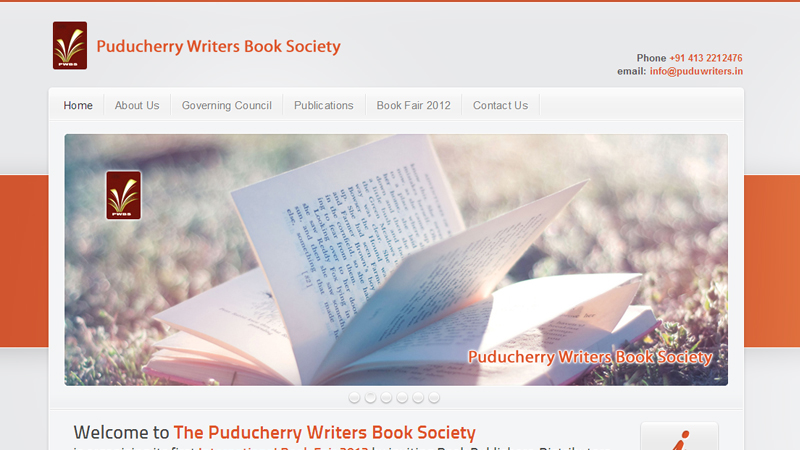800x450 pixels.
Task: Click the open book slideshow image
Action: [x=396, y=260]
